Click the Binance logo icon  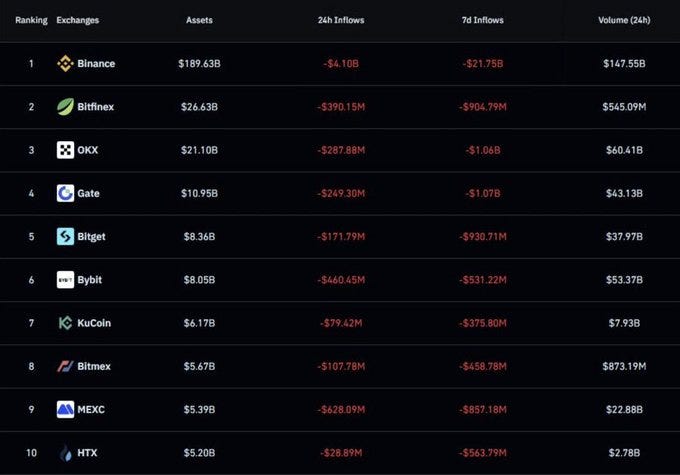(x=65, y=64)
